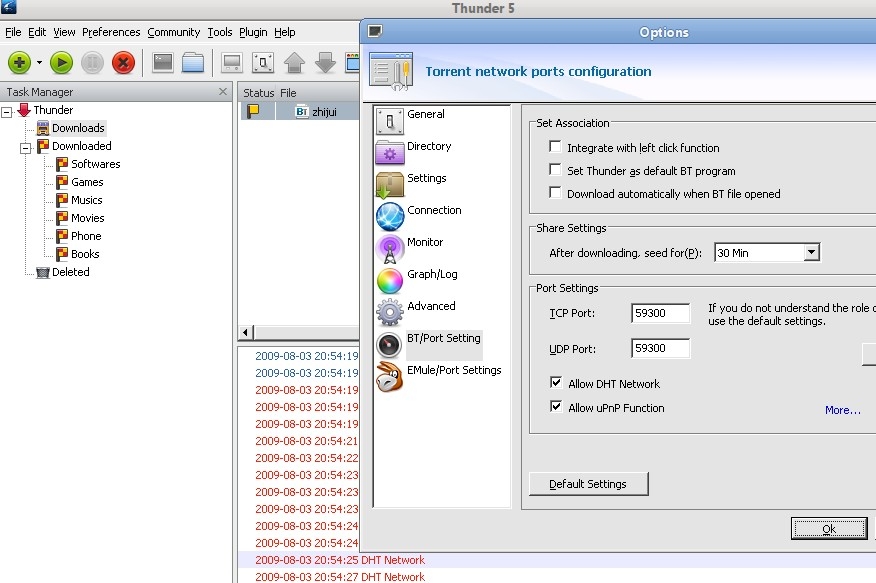Enable Download automatically when BT file opened

[x=555, y=192]
